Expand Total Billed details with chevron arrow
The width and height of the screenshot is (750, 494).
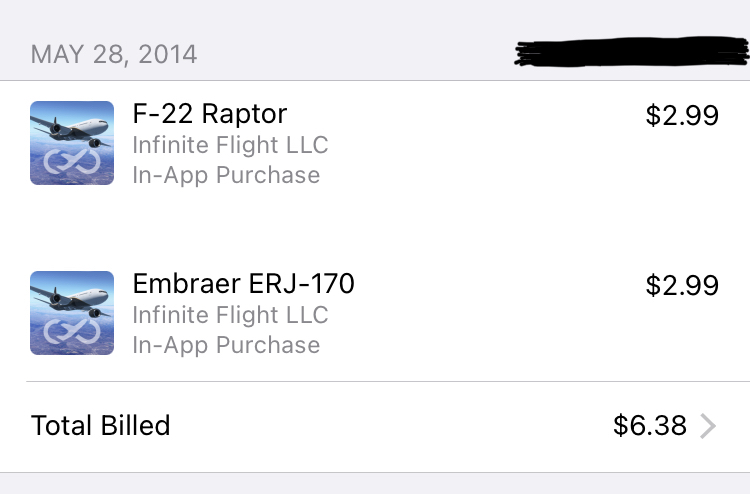point(708,427)
